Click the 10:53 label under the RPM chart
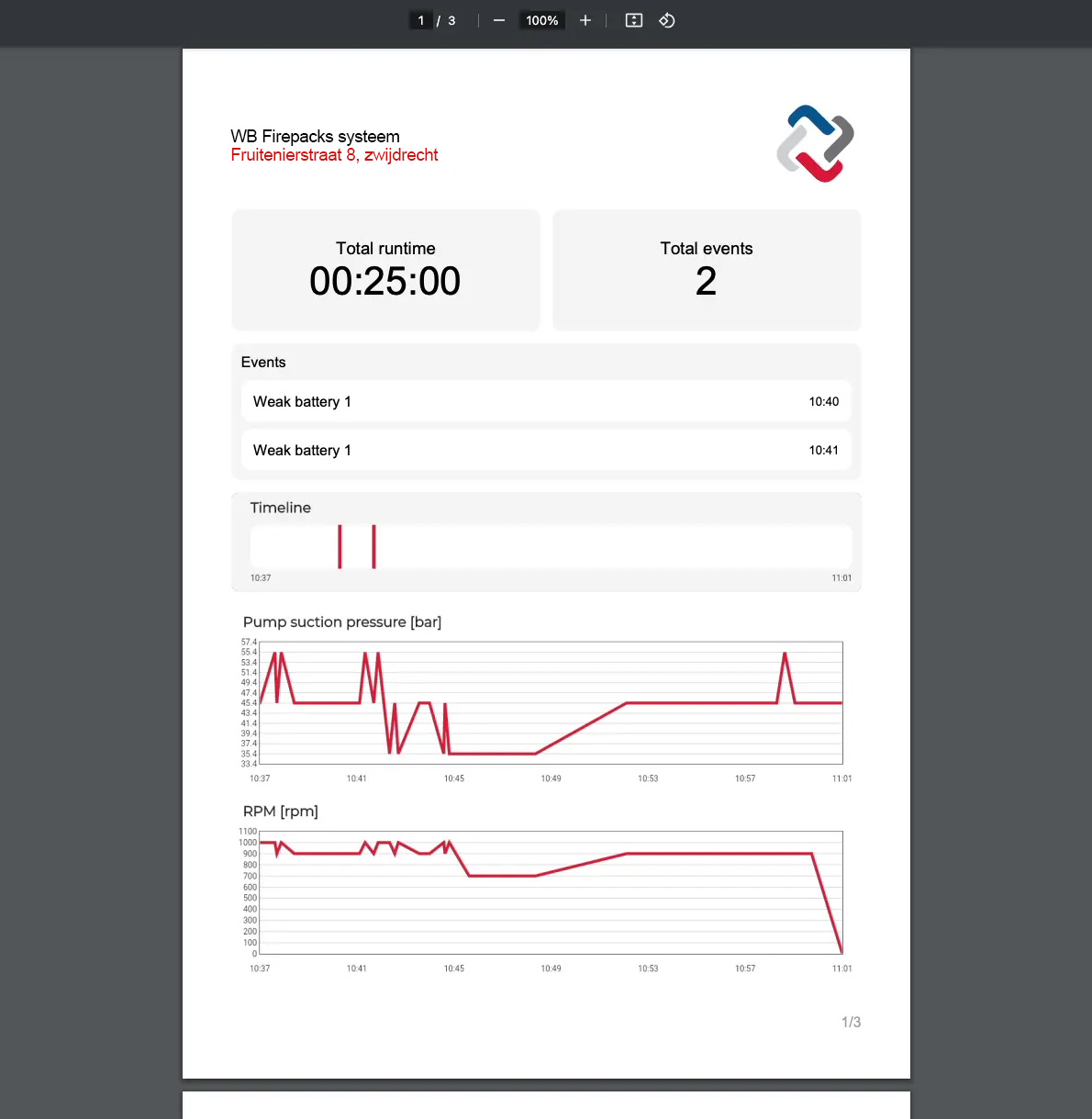The height and width of the screenshot is (1119, 1092). [648, 968]
